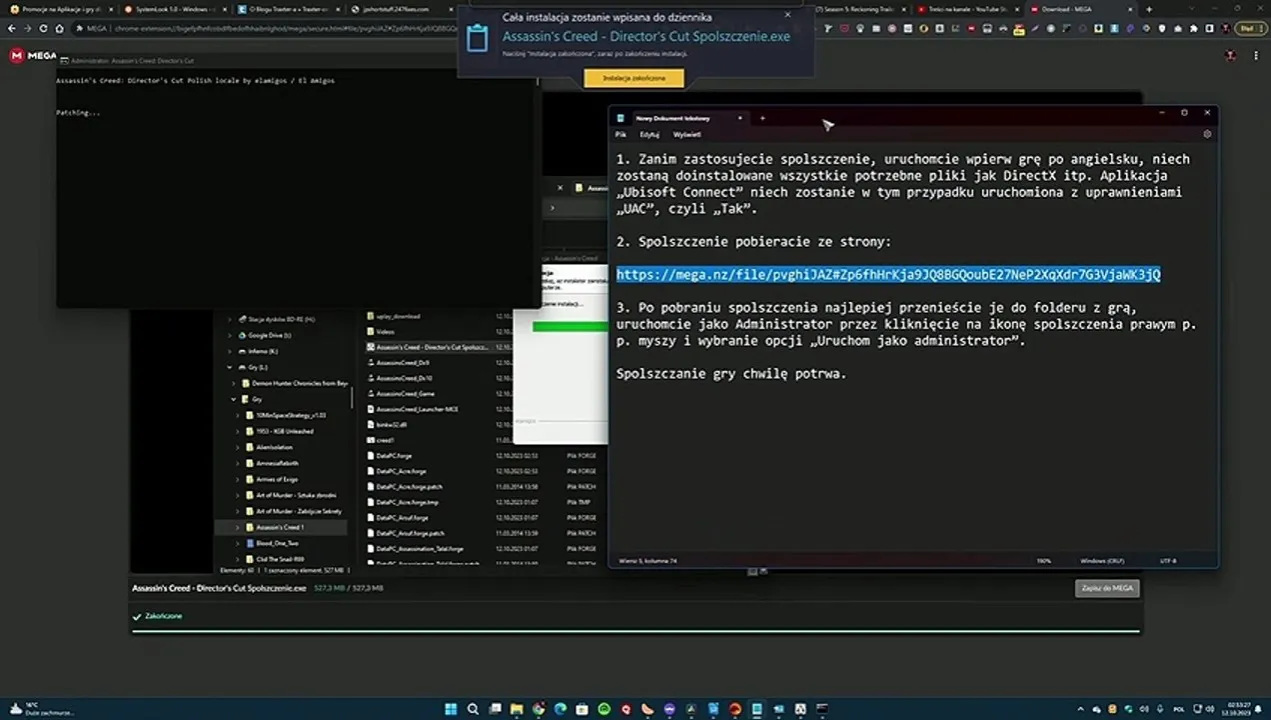Image resolution: width=1271 pixels, height=720 pixels.
Task: Open the Edytuj menu in Notepad
Action: click(x=649, y=134)
